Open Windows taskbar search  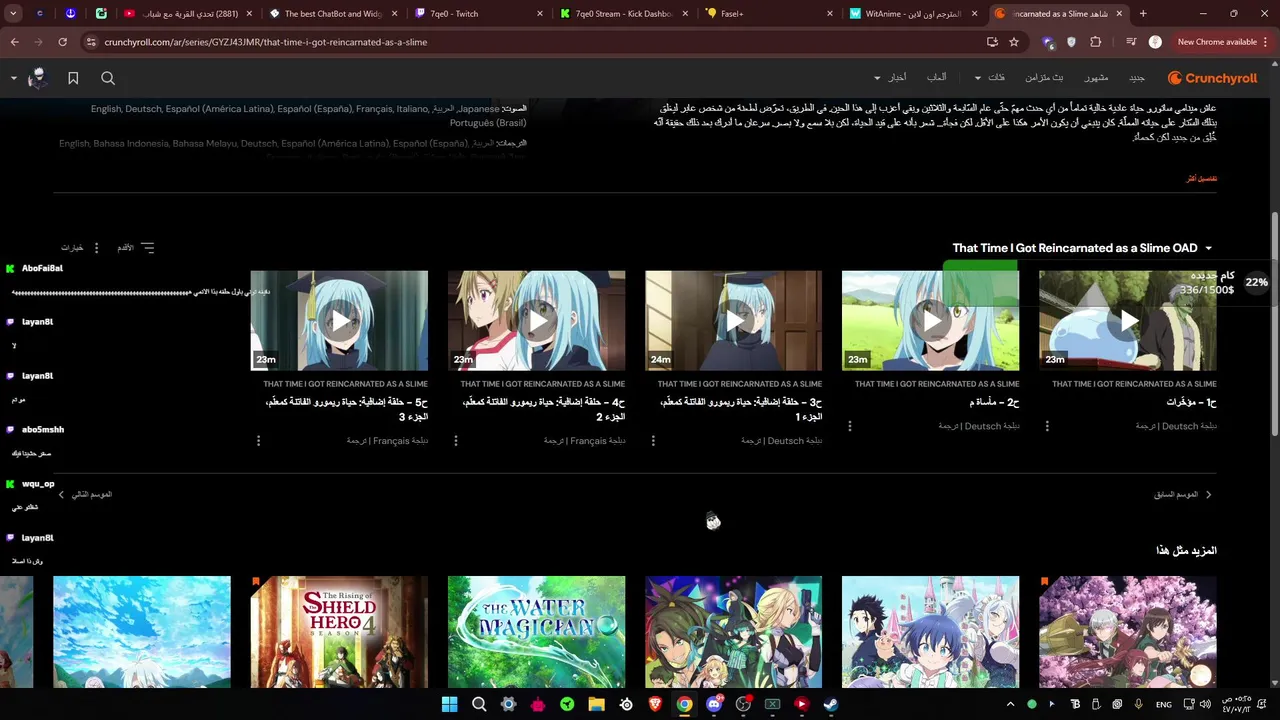(479, 704)
